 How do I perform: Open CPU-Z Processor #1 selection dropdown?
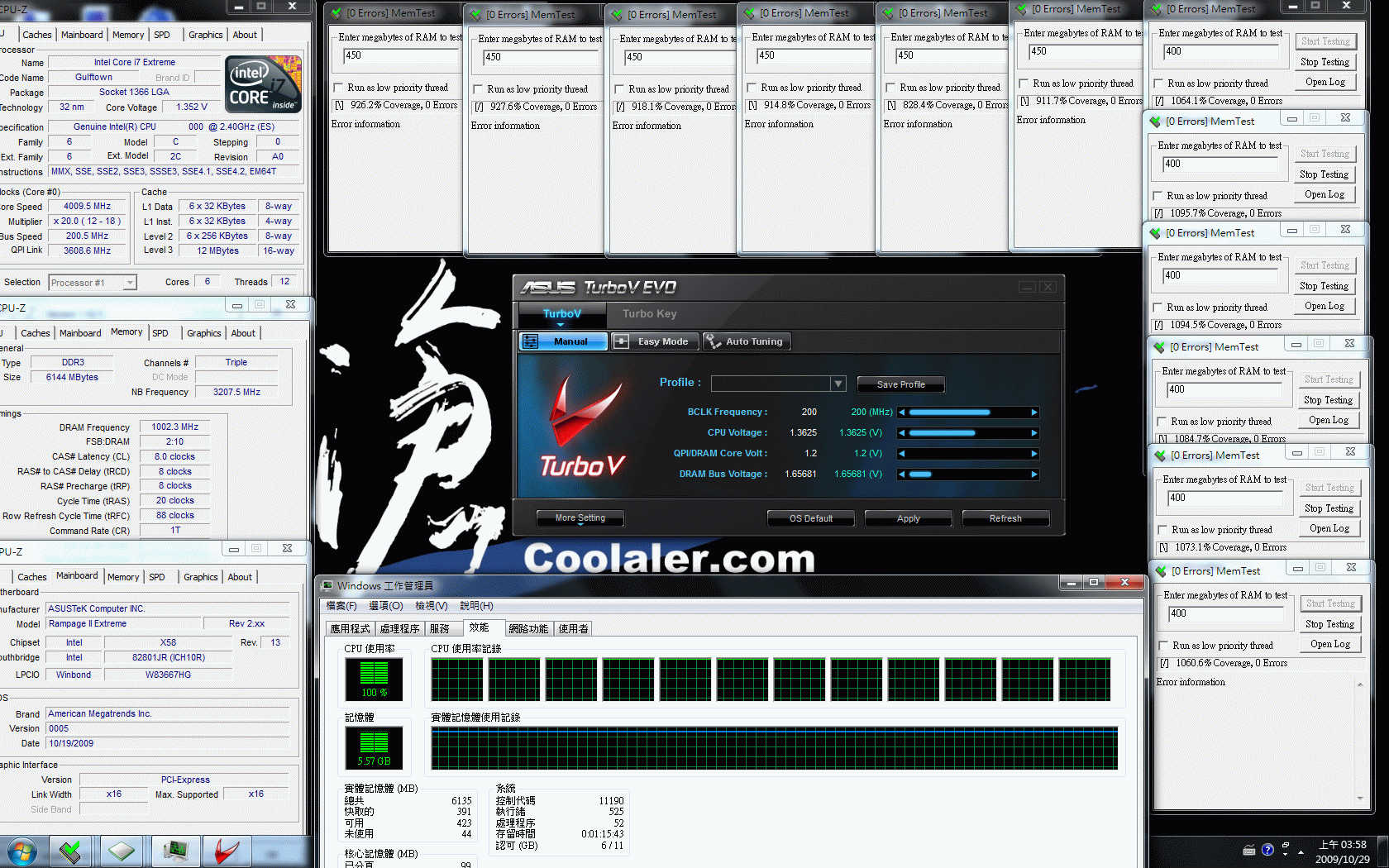point(129,283)
